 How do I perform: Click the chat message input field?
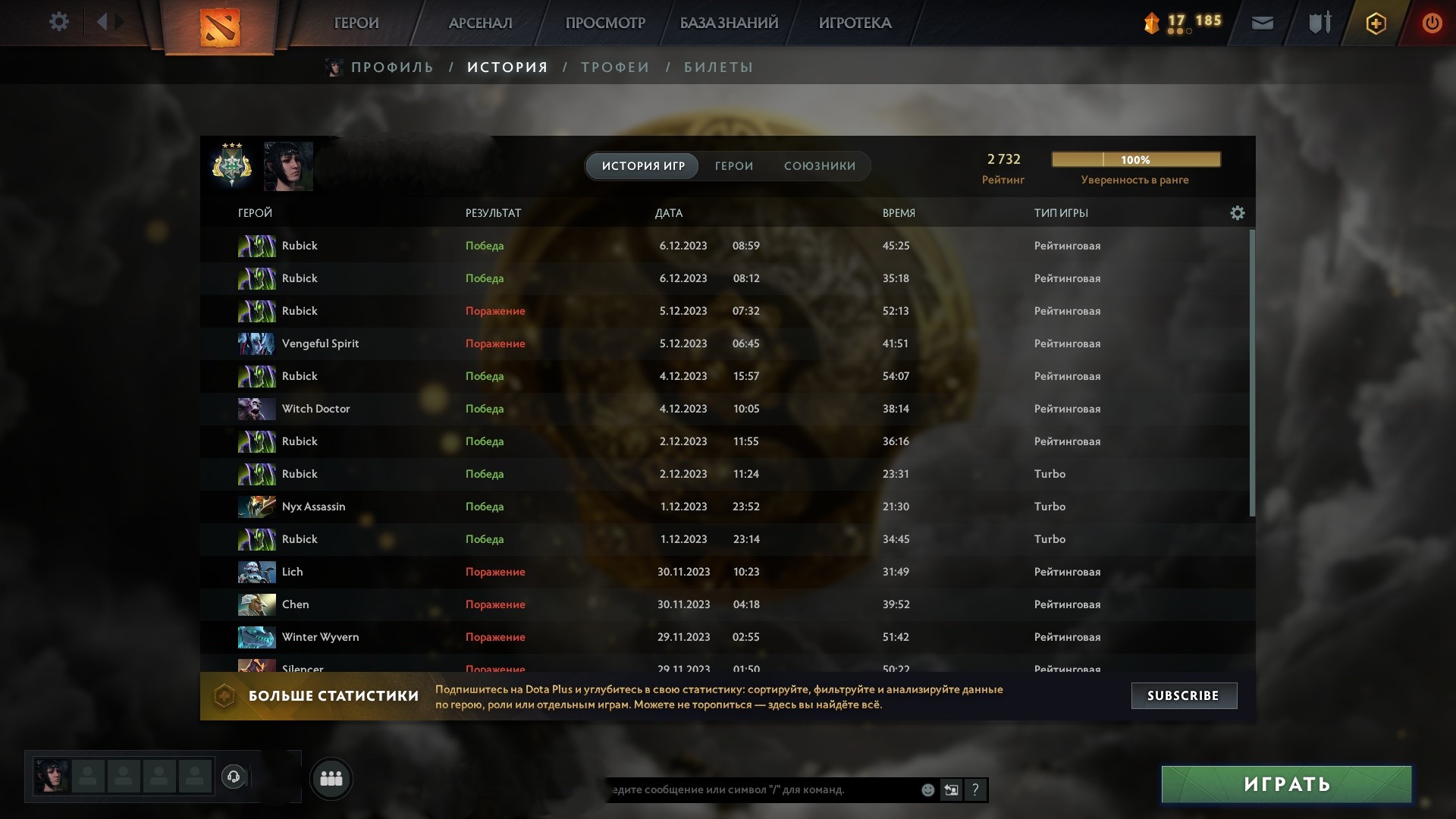click(x=761, y=790)
